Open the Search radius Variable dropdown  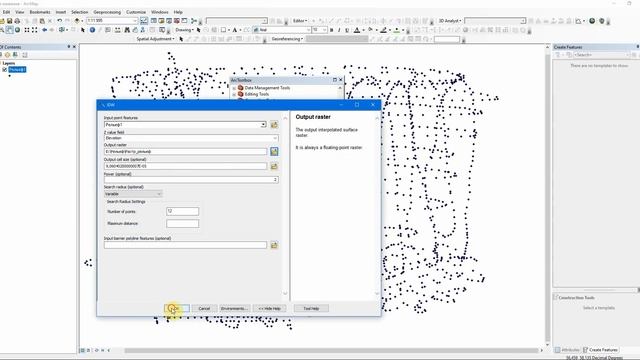159,194
